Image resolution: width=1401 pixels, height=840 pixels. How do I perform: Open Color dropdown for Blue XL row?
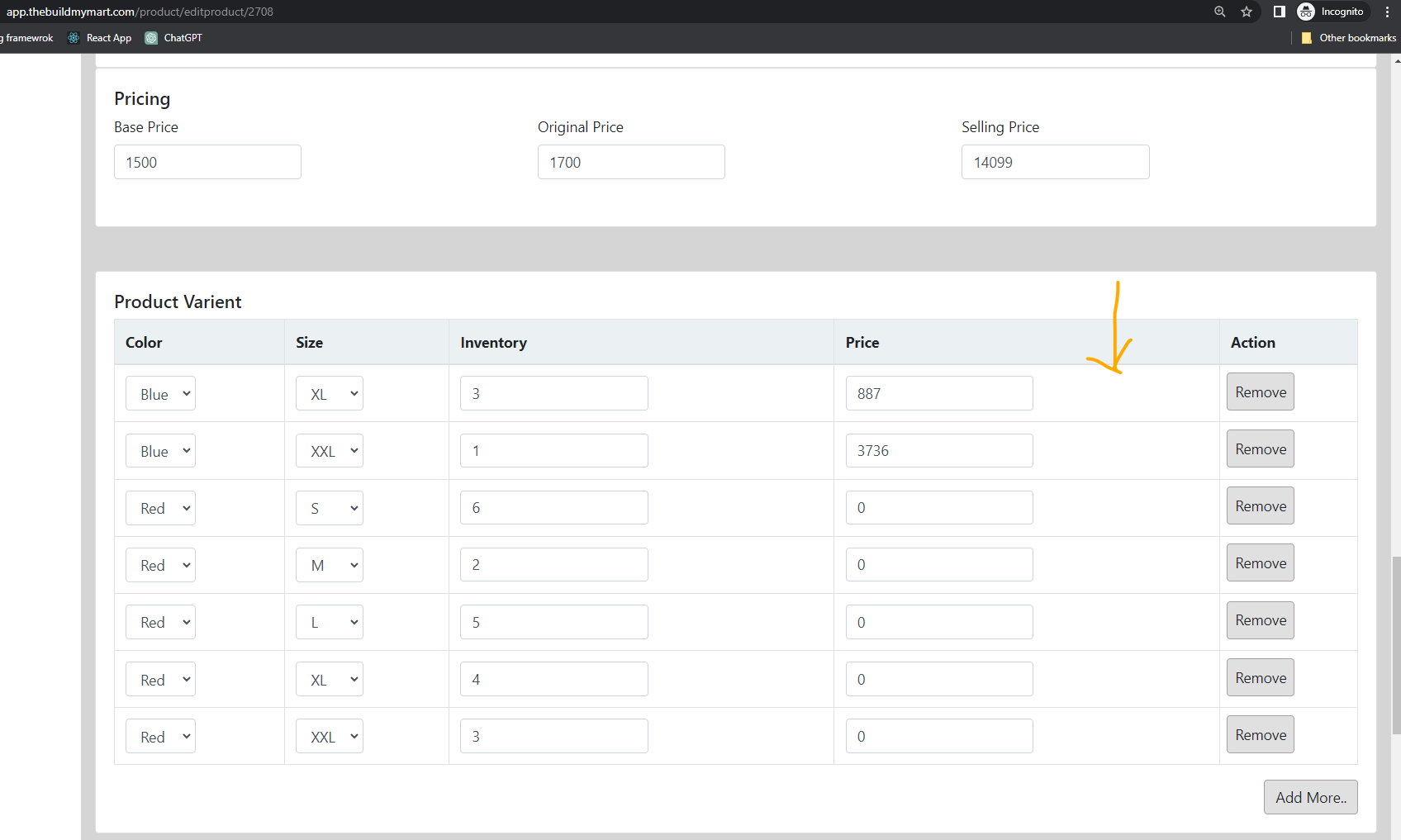(160, 393)
